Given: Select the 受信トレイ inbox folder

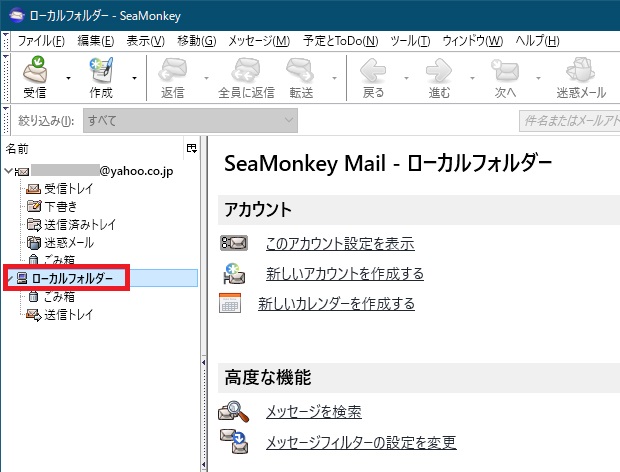Looking at the screenshot, I should [x=68, y=188].
